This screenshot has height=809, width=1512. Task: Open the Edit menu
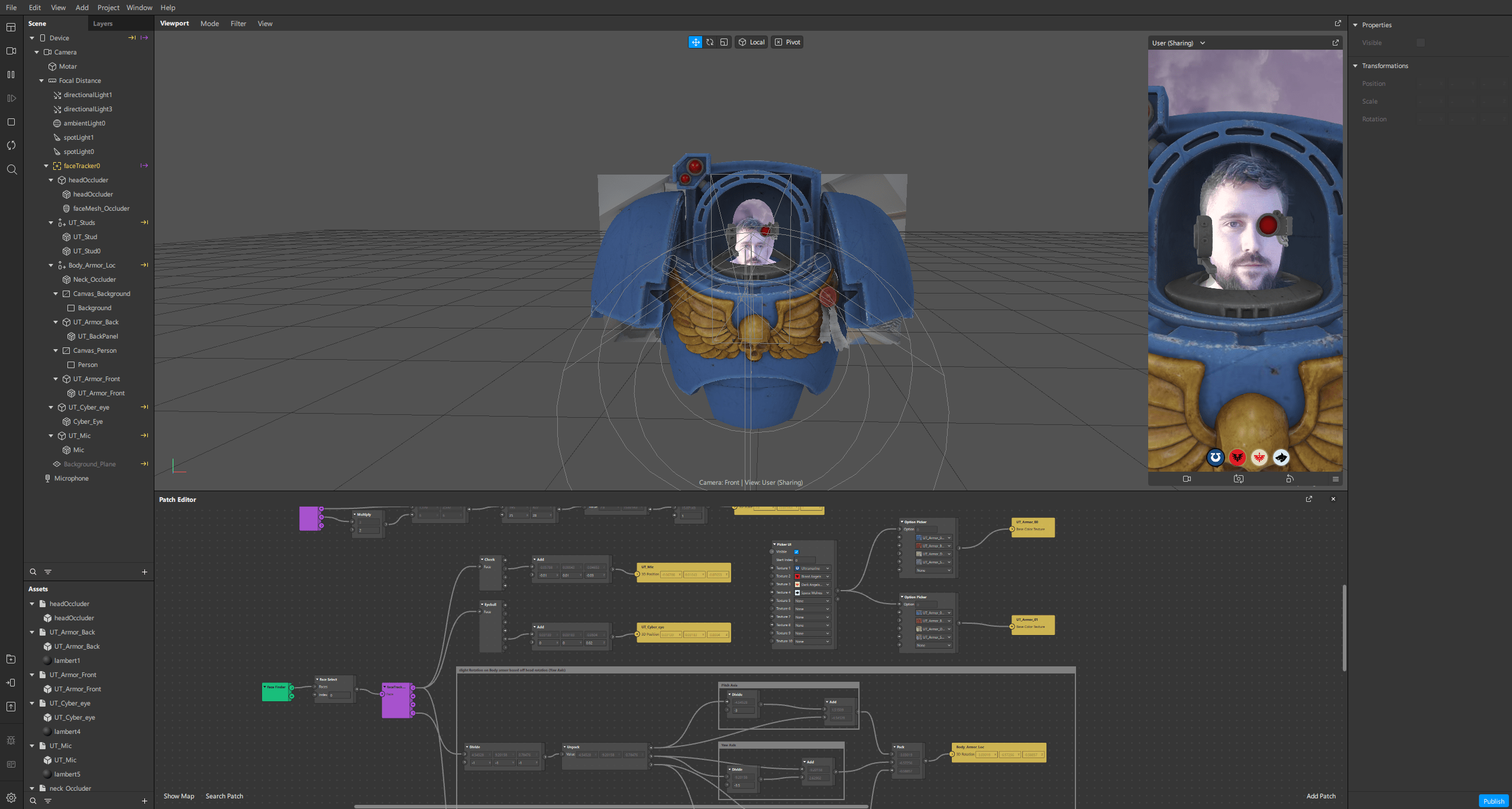point(35,8)
